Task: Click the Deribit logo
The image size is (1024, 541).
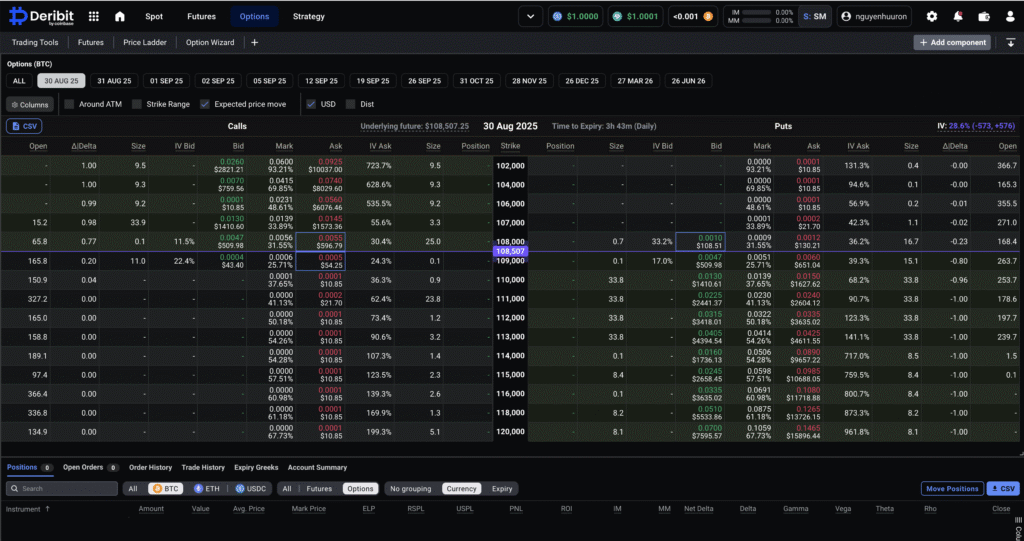Action: (42, 17)
